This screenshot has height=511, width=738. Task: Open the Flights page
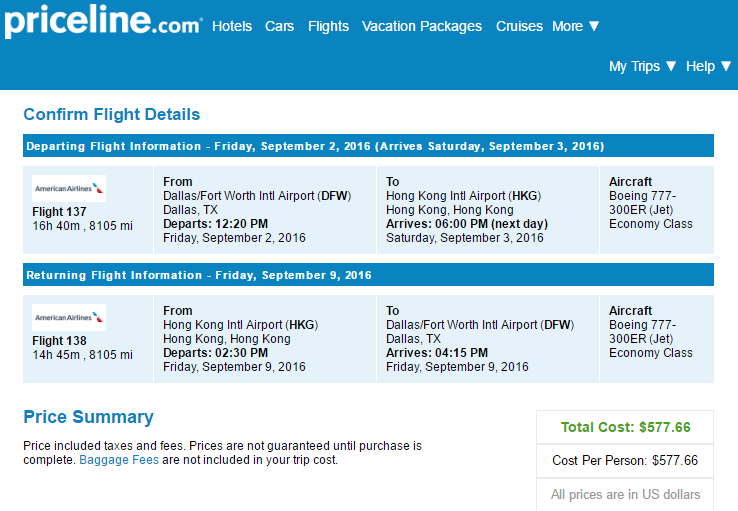329,26
